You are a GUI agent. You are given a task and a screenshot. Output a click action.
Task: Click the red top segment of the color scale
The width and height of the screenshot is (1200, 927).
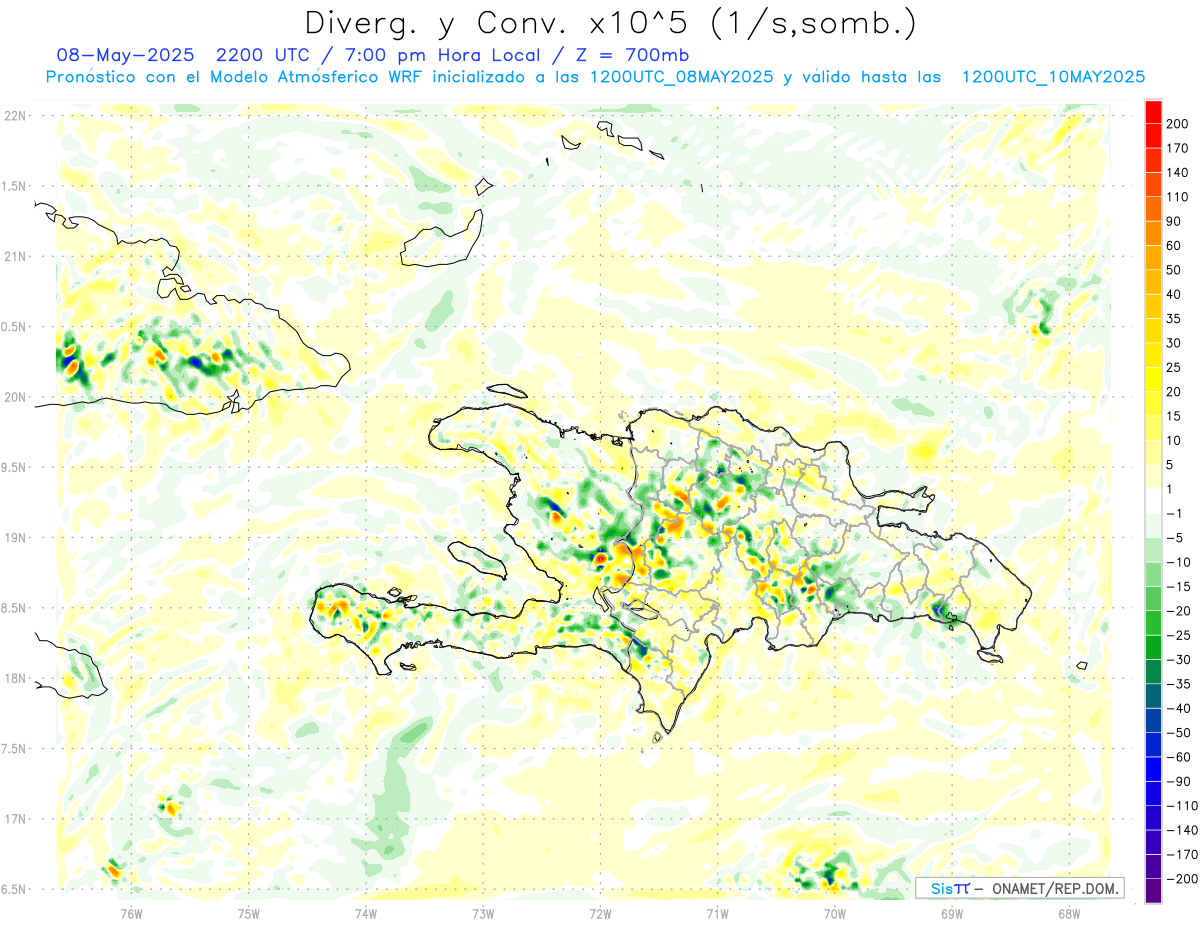coord(1153,111)
